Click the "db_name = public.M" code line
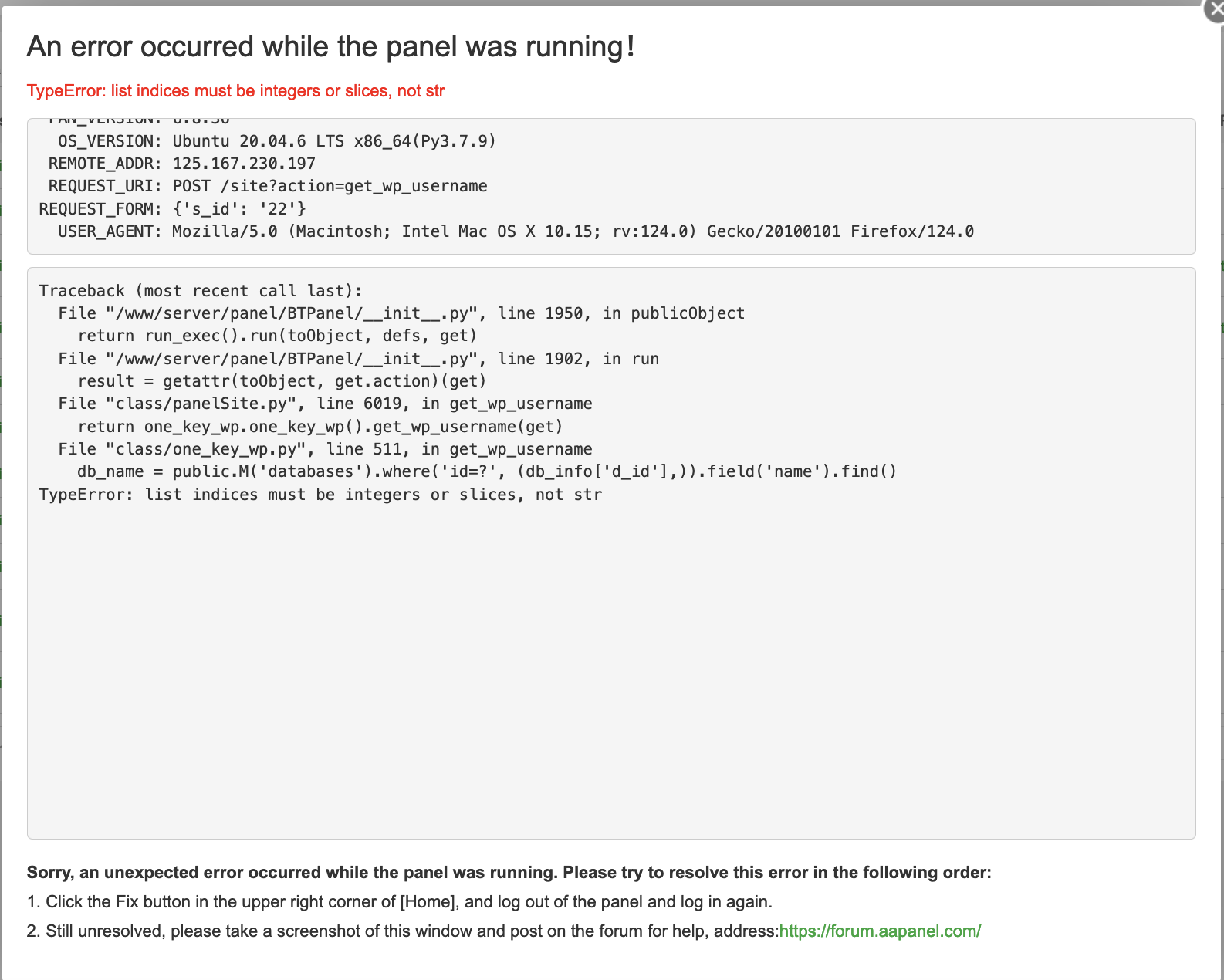The image size is (1224, 980). tap(486, 471)
